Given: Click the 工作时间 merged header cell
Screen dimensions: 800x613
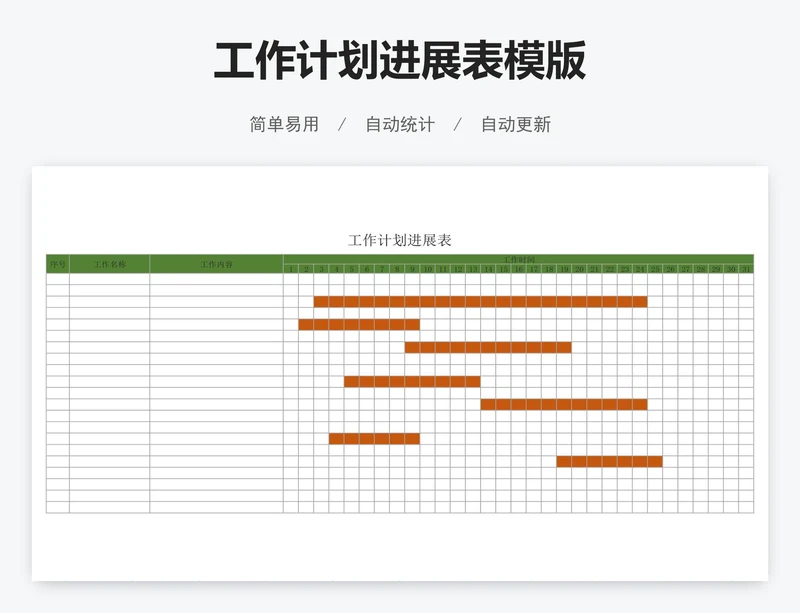Looking at the screenshot, I should click(x=518, y=258).
